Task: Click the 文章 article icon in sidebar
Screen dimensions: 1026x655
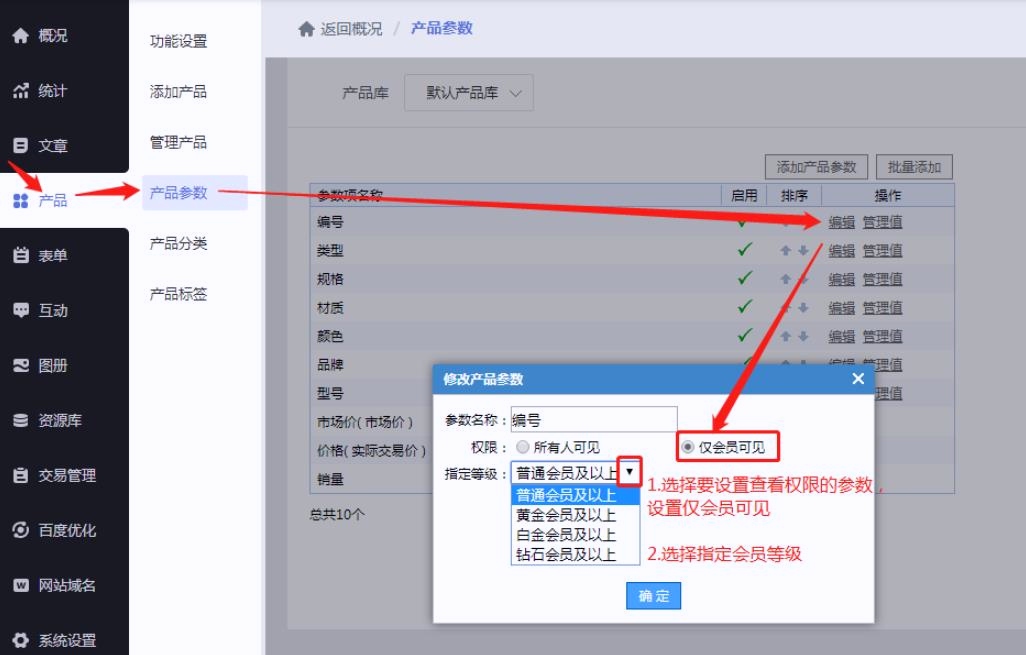Action: click(20, 146)
